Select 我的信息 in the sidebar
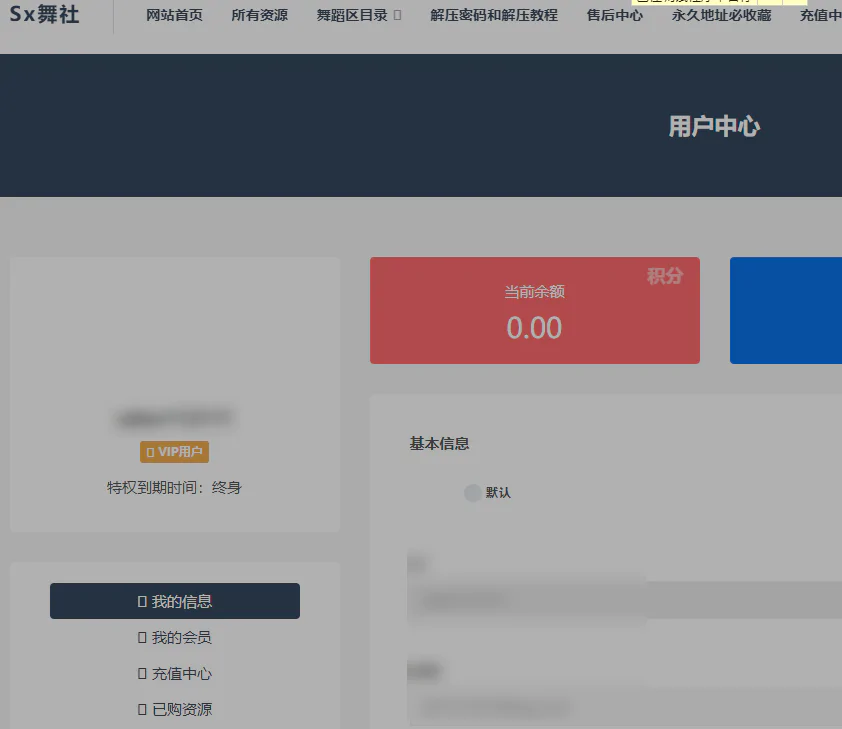This screenshot has width=842, height=729. point(175,601)
